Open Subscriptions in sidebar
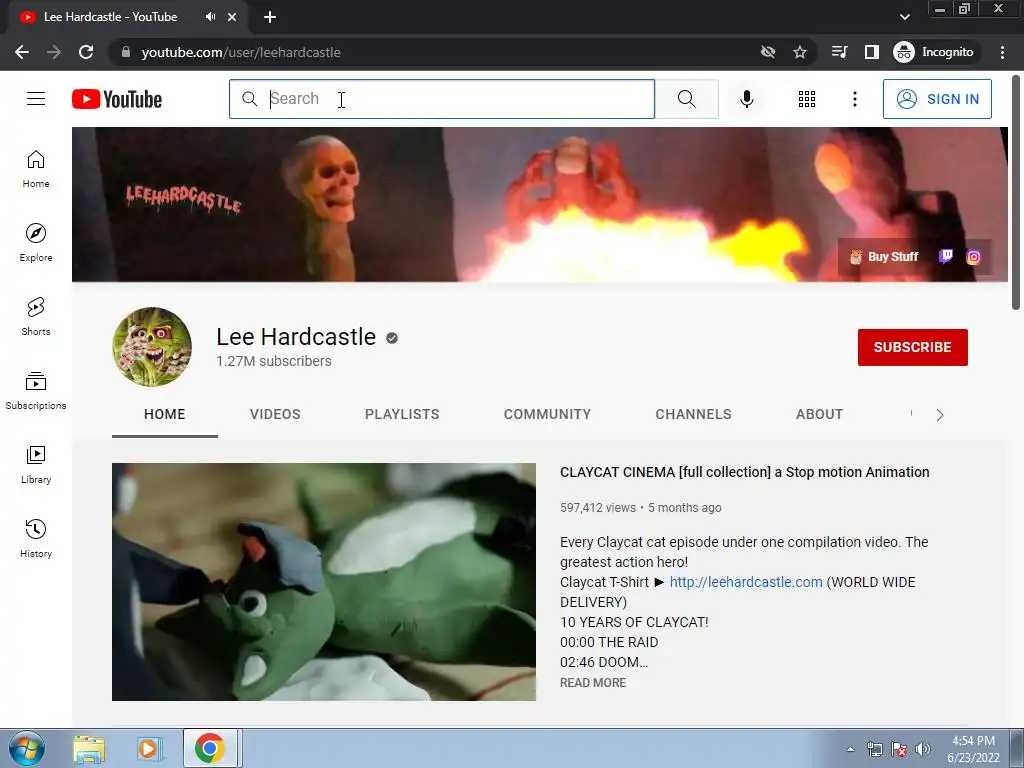 [36, 391]
